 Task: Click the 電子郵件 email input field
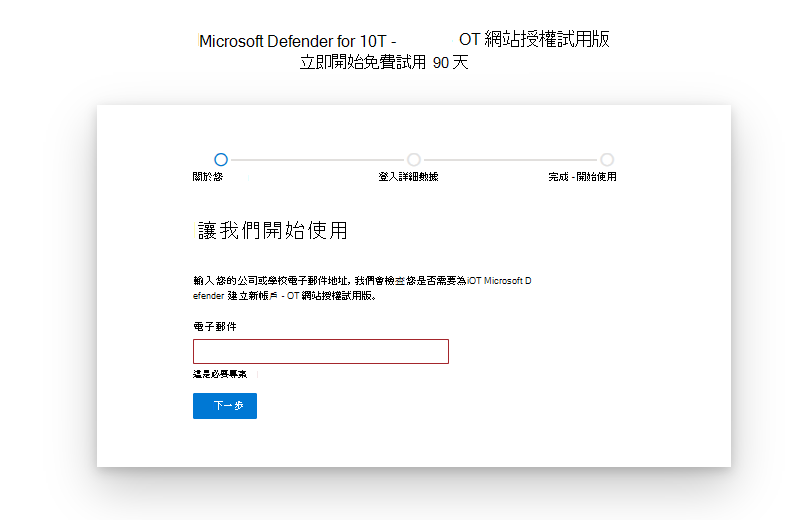[x=320, y=351]
